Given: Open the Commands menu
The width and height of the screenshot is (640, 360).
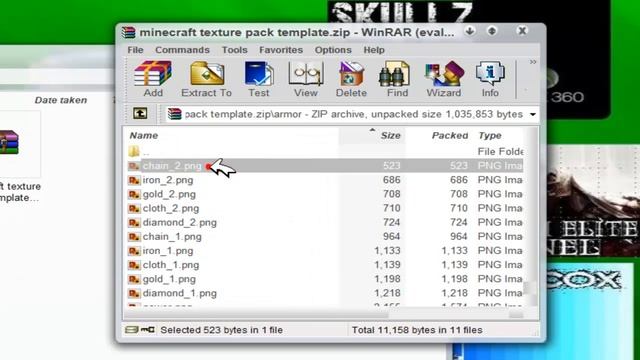Looking at the screenshot, I should pyautogui.click(x=182, y=50).
